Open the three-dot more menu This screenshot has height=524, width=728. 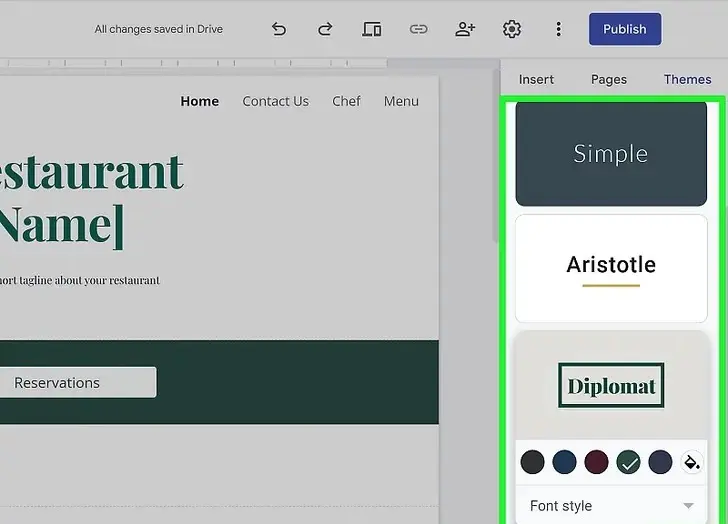click(558, 29)
